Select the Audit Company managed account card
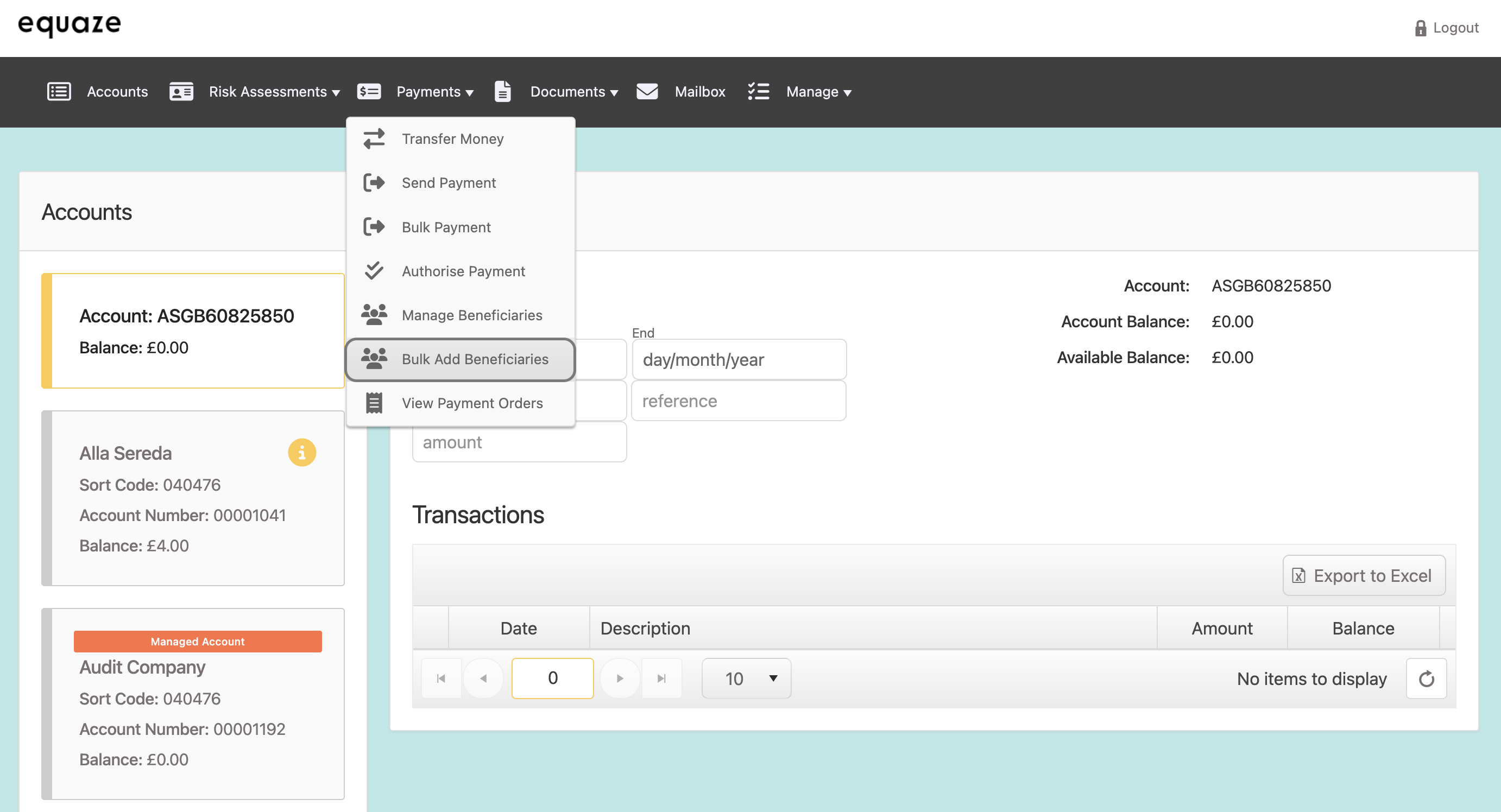Viewport: 1501px width, 812px height. click(x=193, y=703)
